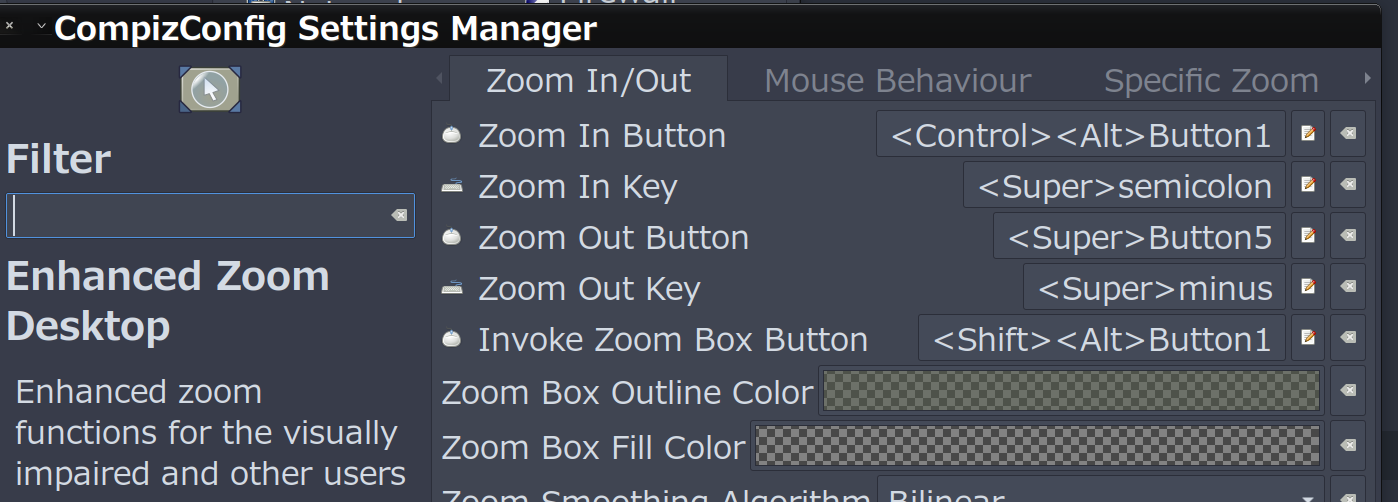This screenshot has width=1398, height=502.
Task: Edit the Invoke Zoom Box Button binding
Action: 1308,338
